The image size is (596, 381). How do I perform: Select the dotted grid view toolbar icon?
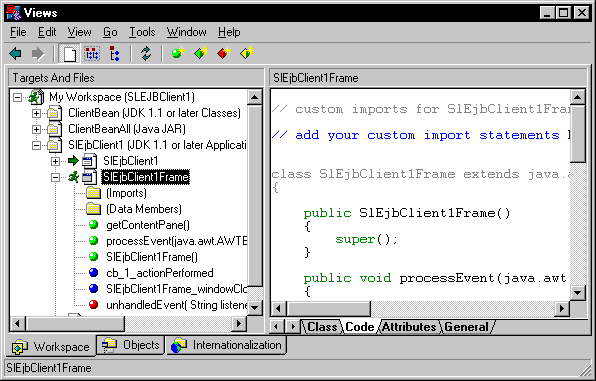(x=92, y=54)
